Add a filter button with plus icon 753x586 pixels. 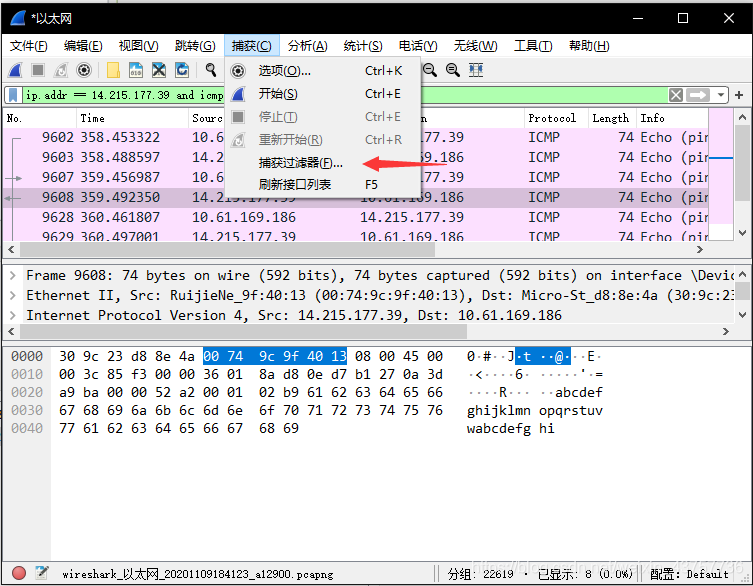[x=740, y=95]
